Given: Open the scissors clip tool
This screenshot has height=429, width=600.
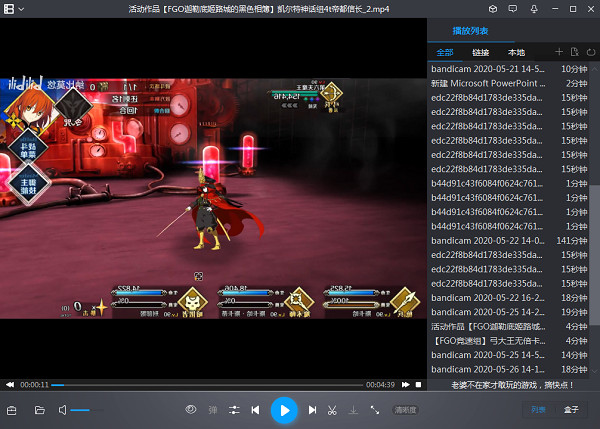Looking at the screenshot, I should (332, 410).
